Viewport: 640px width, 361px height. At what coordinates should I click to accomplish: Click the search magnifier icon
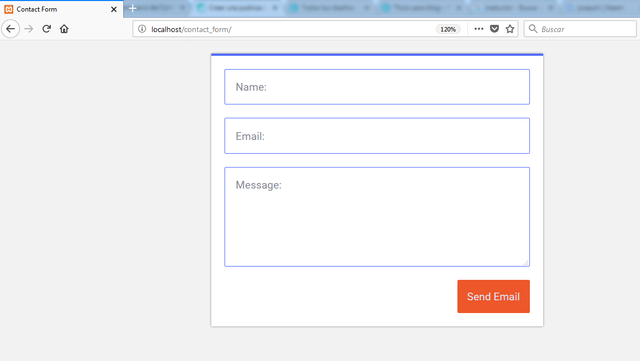point(533,29)
